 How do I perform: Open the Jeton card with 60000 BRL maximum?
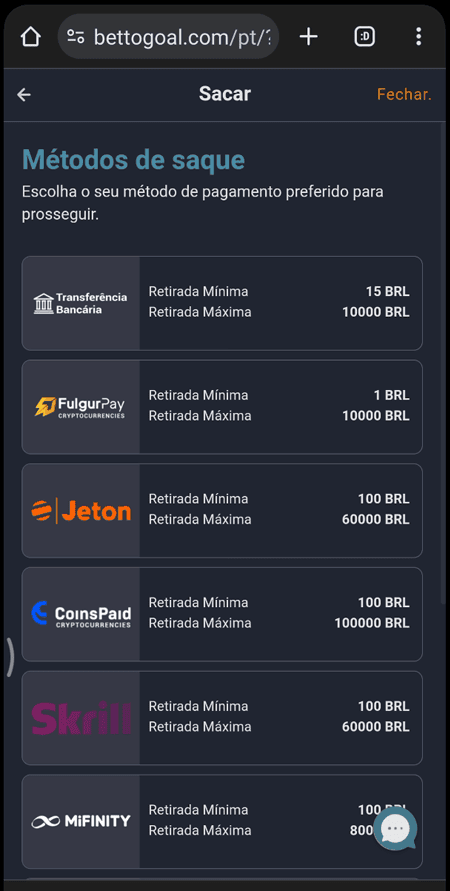tap(222, 510)
